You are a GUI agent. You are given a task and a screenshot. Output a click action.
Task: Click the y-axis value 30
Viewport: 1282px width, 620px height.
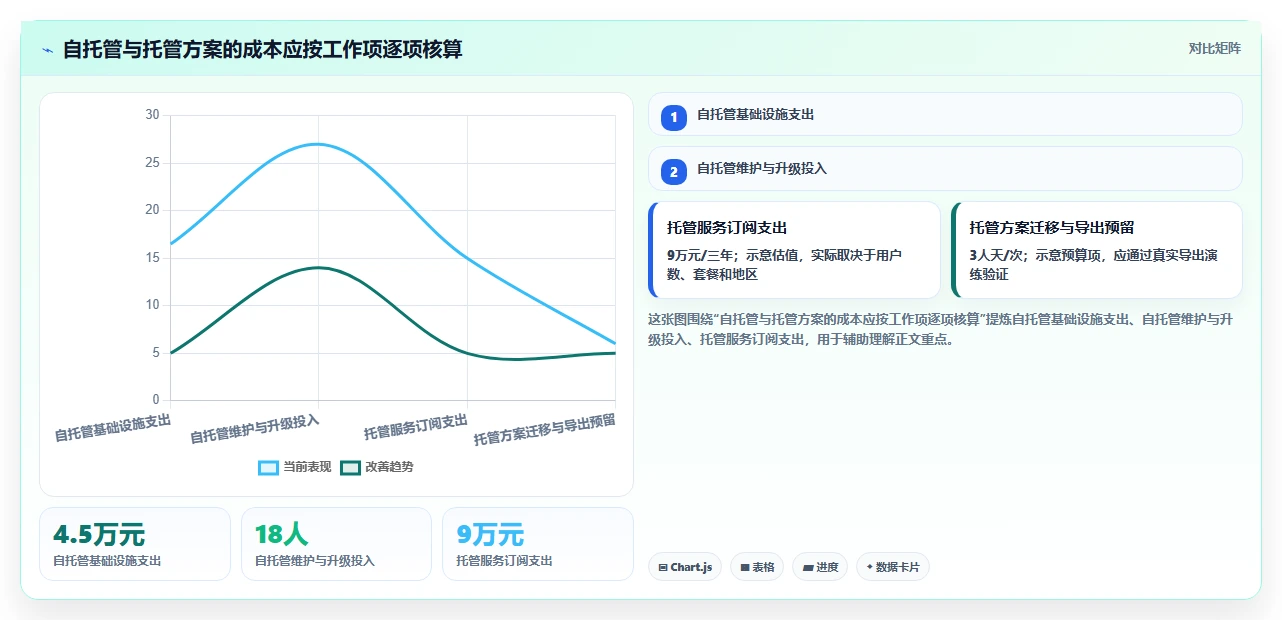(152, 115)
